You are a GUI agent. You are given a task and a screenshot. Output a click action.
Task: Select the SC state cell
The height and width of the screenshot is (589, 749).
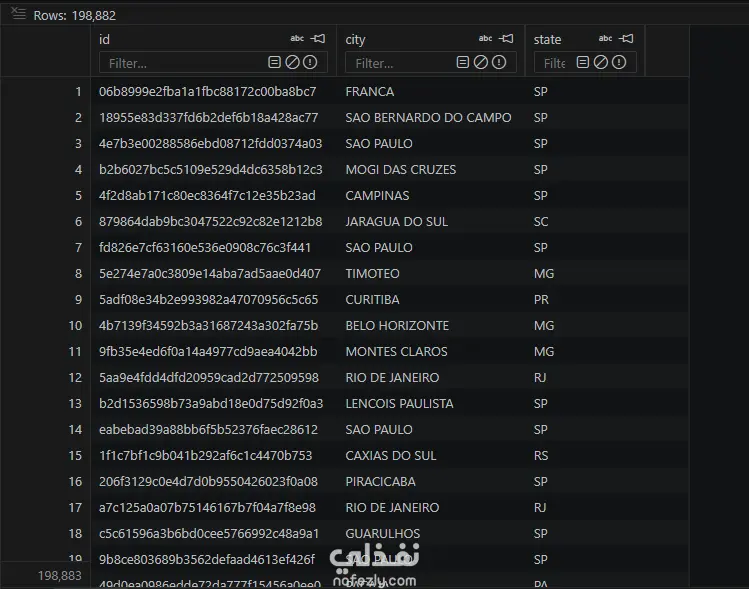click(x=541, y=222)
